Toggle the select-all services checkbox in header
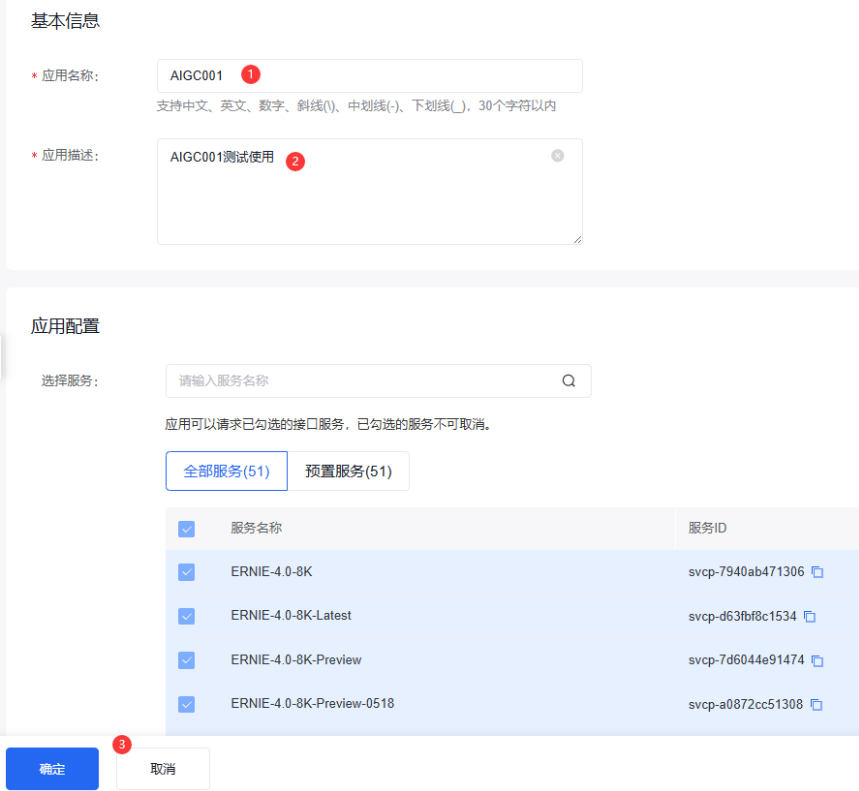This screenshot has width=859, height=791. pos(186,529)
